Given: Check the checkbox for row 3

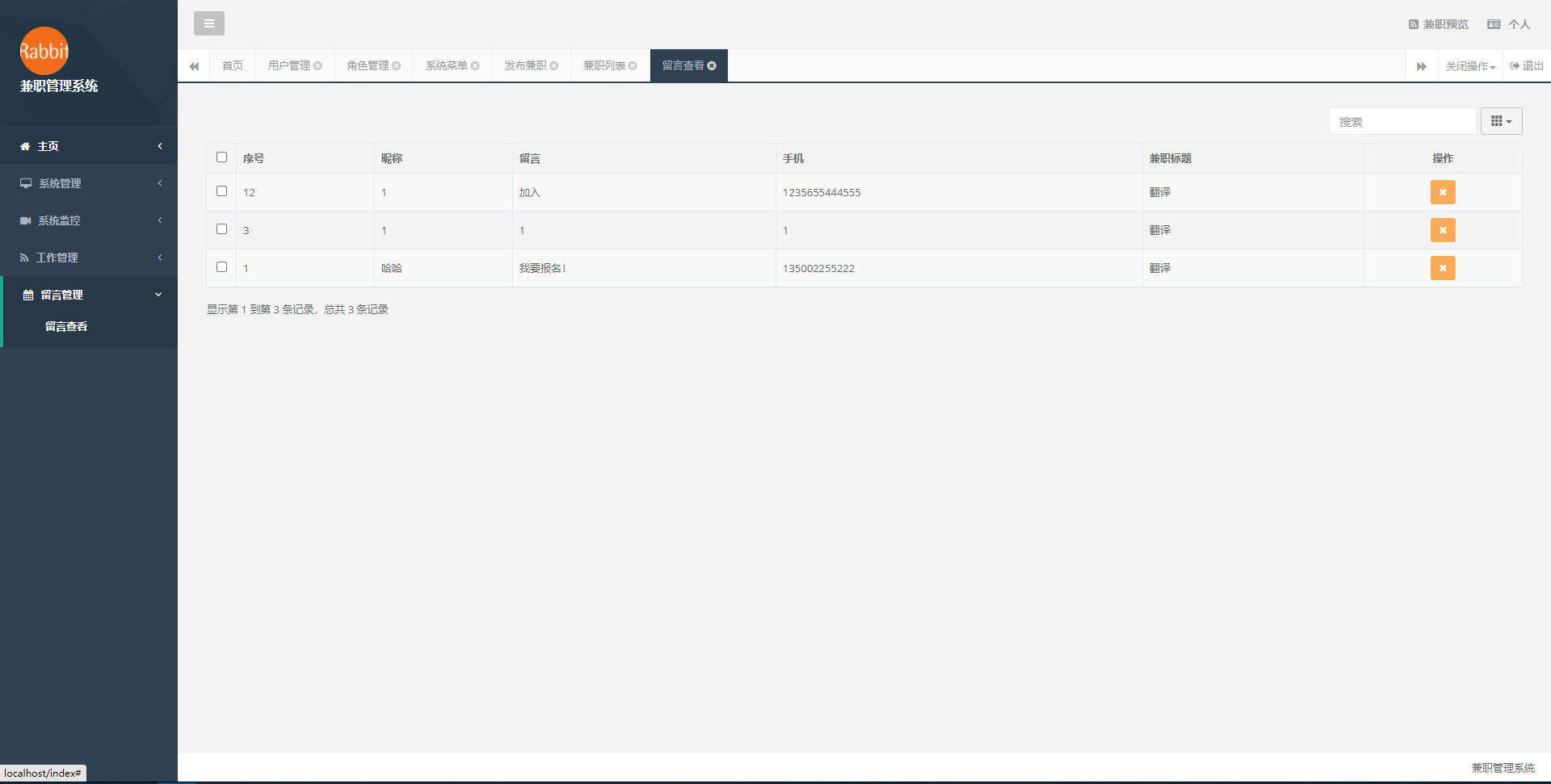Looking at the screenshot, I should [x=222, y=229].
